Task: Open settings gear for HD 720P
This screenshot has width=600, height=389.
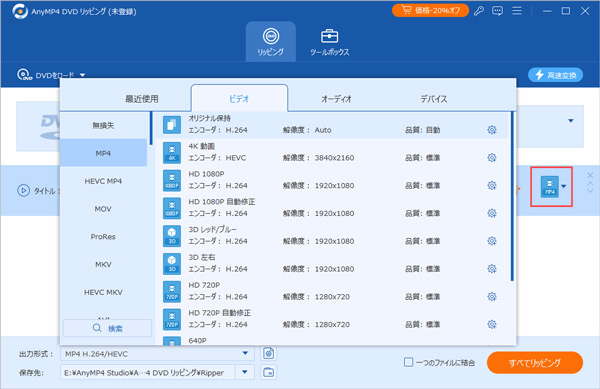Action: (x=492, y=296)
